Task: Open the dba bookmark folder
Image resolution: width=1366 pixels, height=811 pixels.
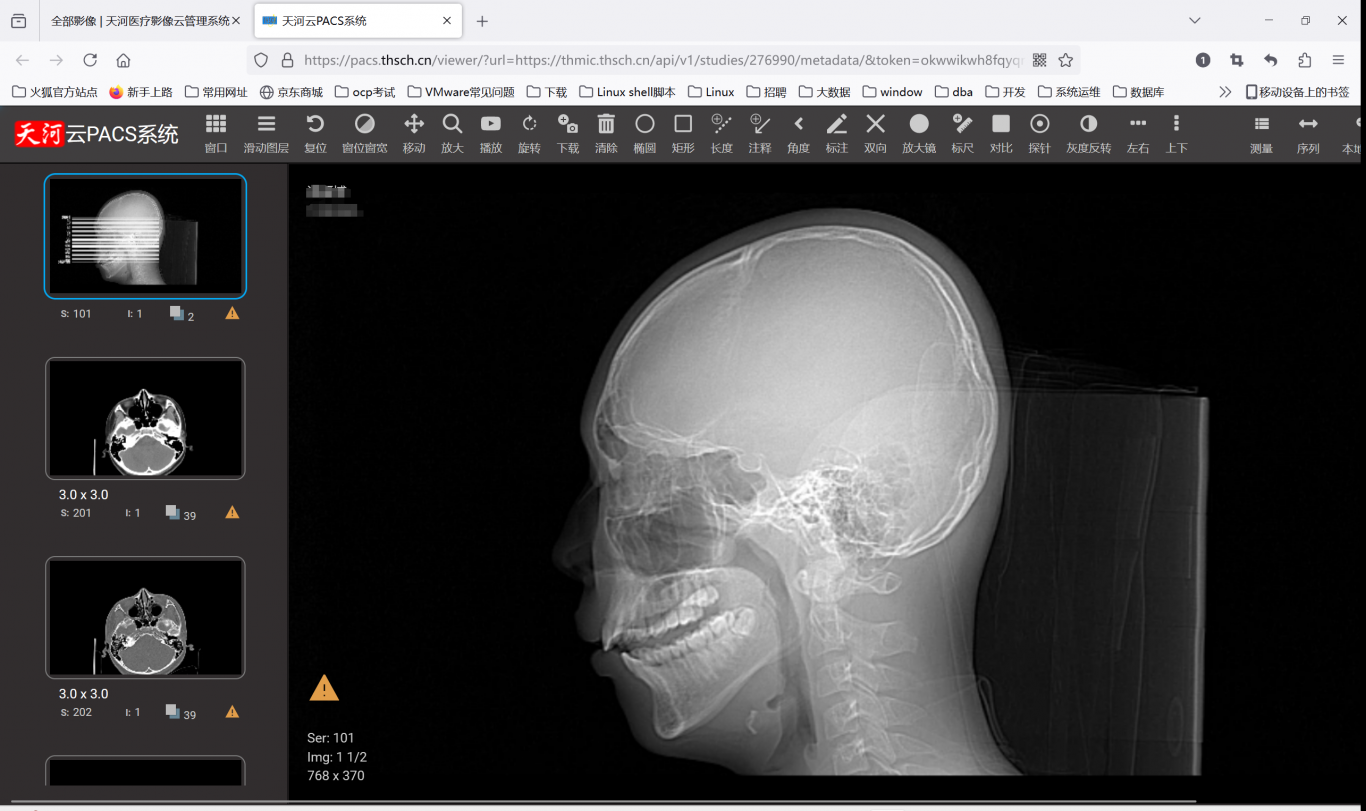Action: point(954,92)
